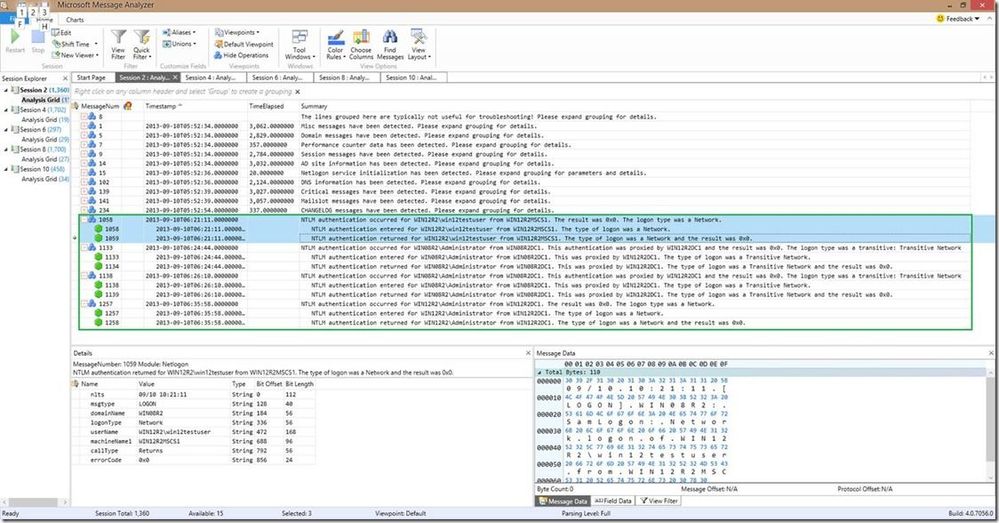The image size is (999, 523).
Task: Collapse message group 1133 in the grid
Action: (x=83, y=248)
